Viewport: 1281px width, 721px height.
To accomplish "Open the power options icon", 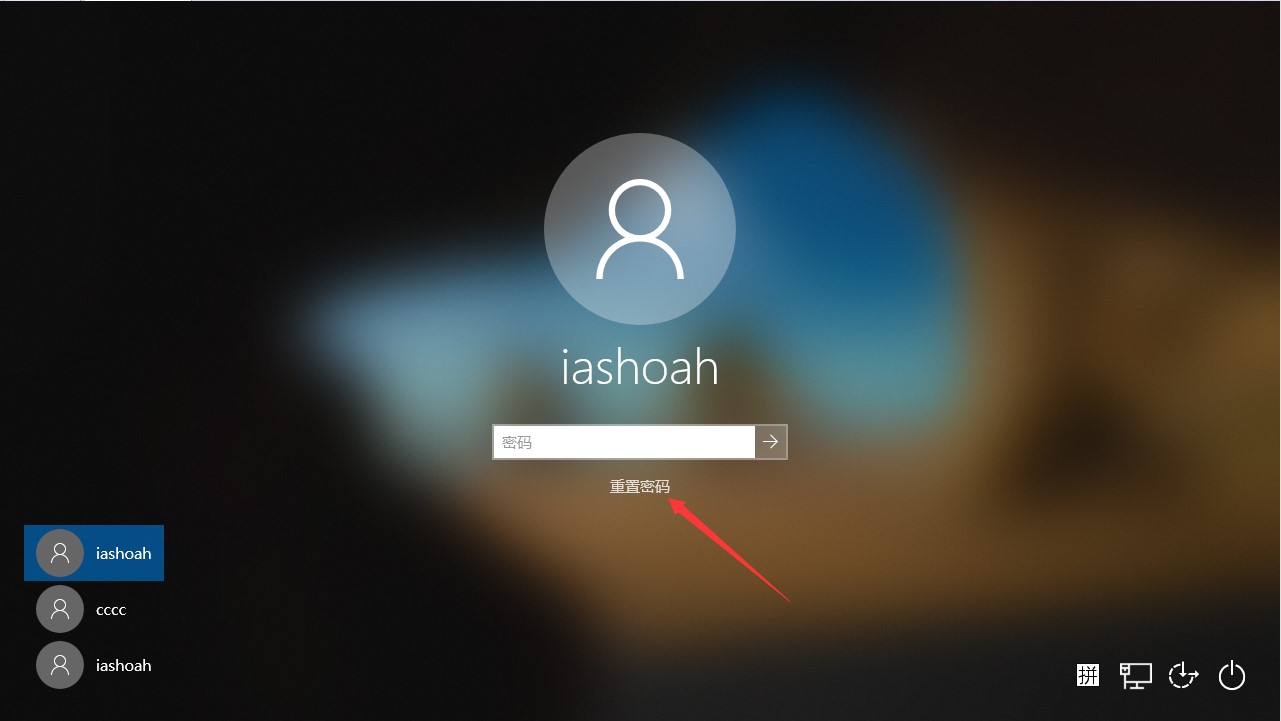I will point(1232,675).
